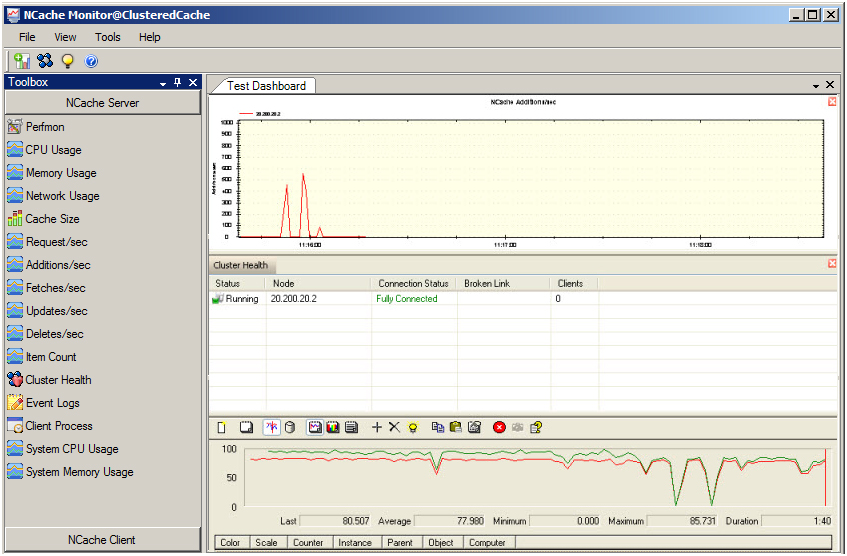847x556 pixels.
Task: Select Memory Usage in Toolbox
Action: [x=52, y=173]
